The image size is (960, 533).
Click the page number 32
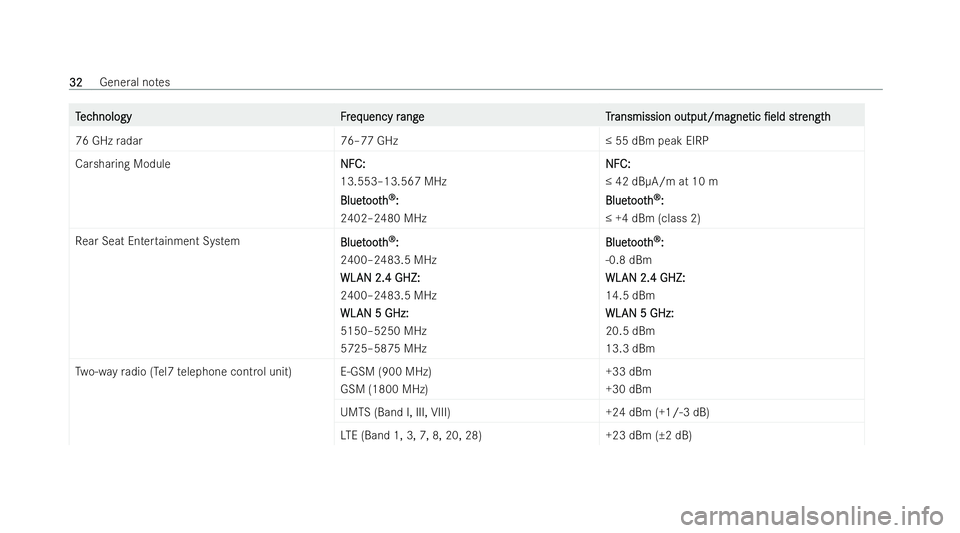76,82
